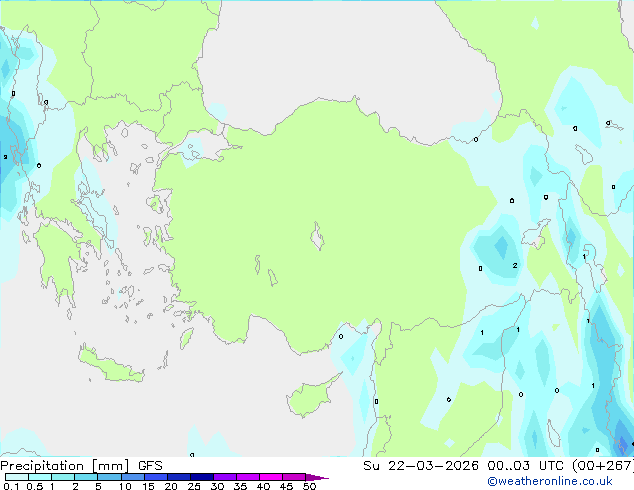Click the purple above-50 legend arrow tip
Screen dimensions: 634x490
click(x=317, y=478)
